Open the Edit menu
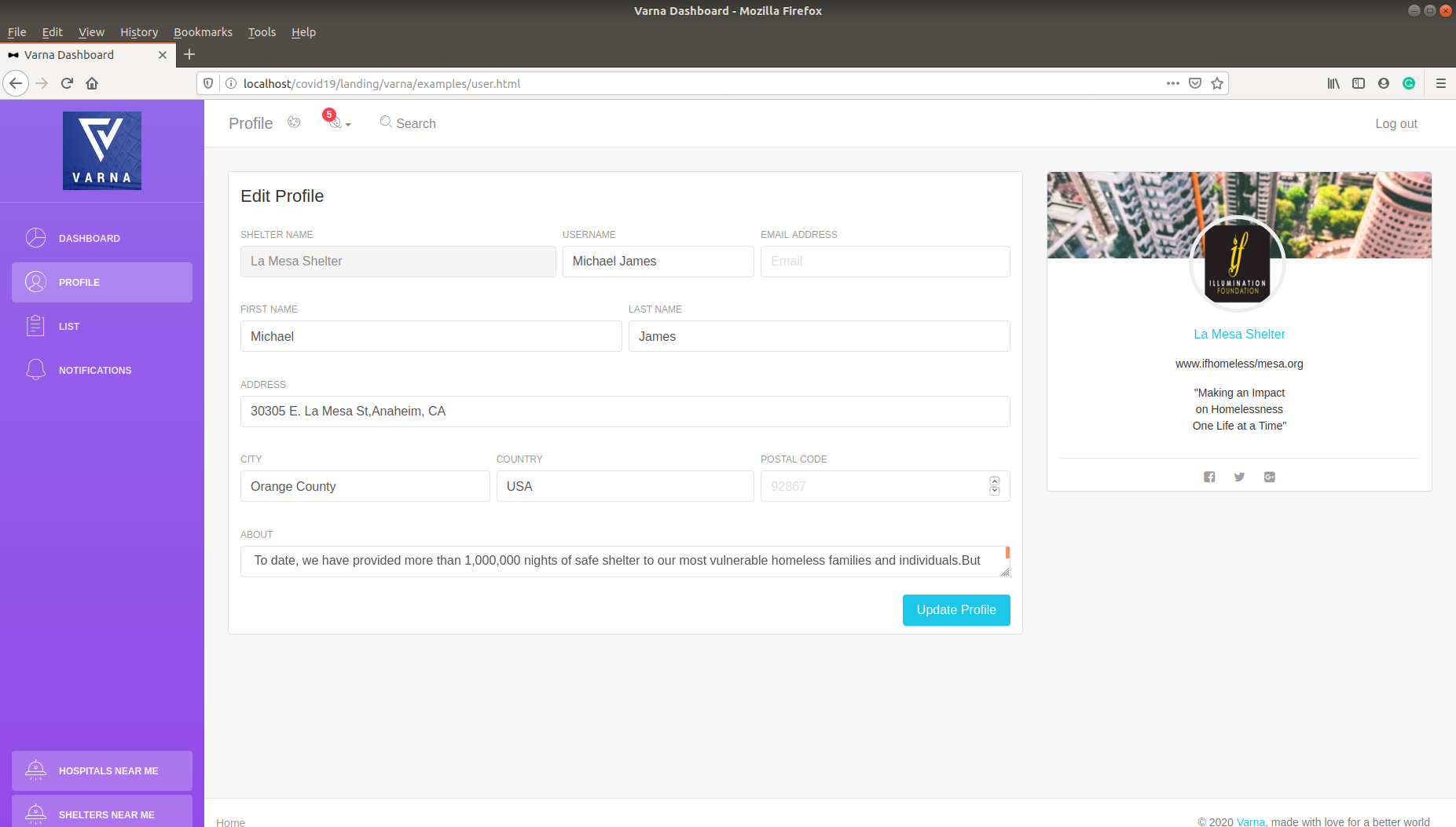Screen dimensions: 1456x827 [52, 32]
